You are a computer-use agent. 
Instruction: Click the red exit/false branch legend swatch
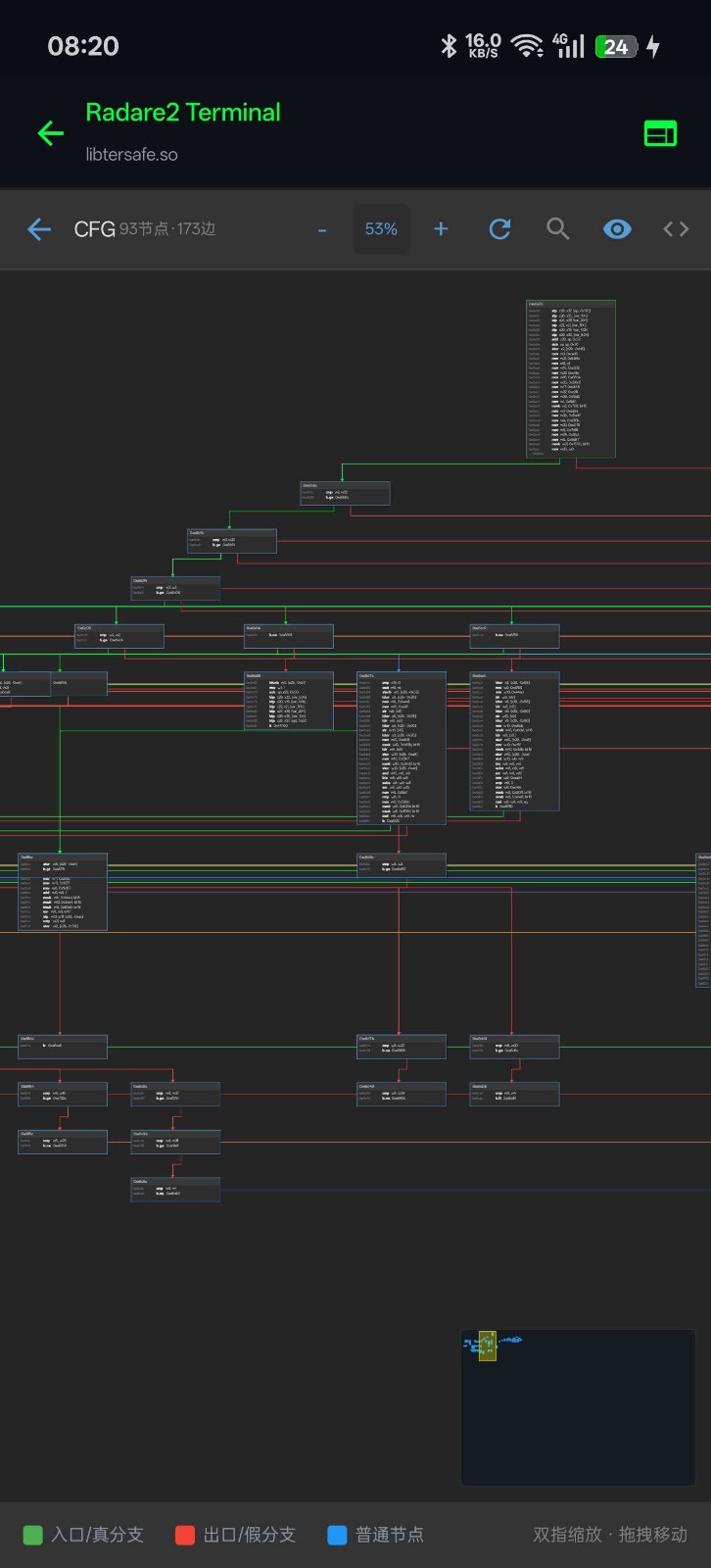coord(185,1535)
